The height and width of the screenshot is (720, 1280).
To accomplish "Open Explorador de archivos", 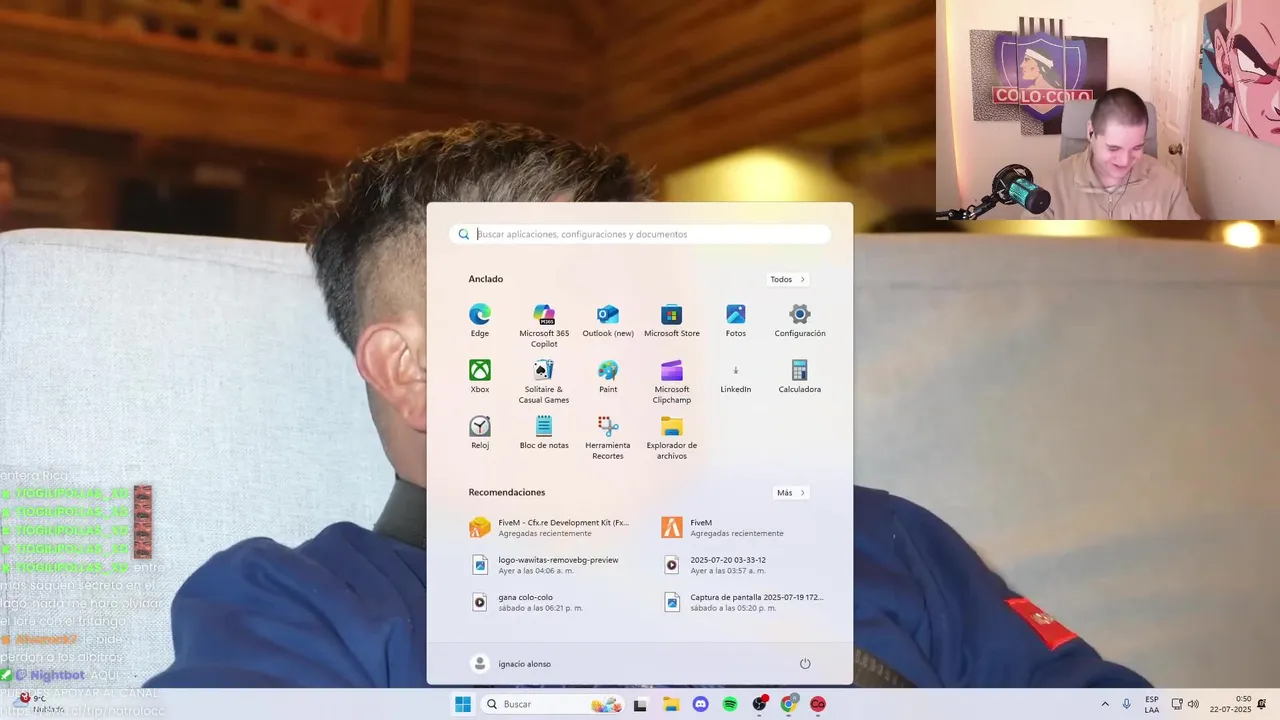I will click(672, 437).
